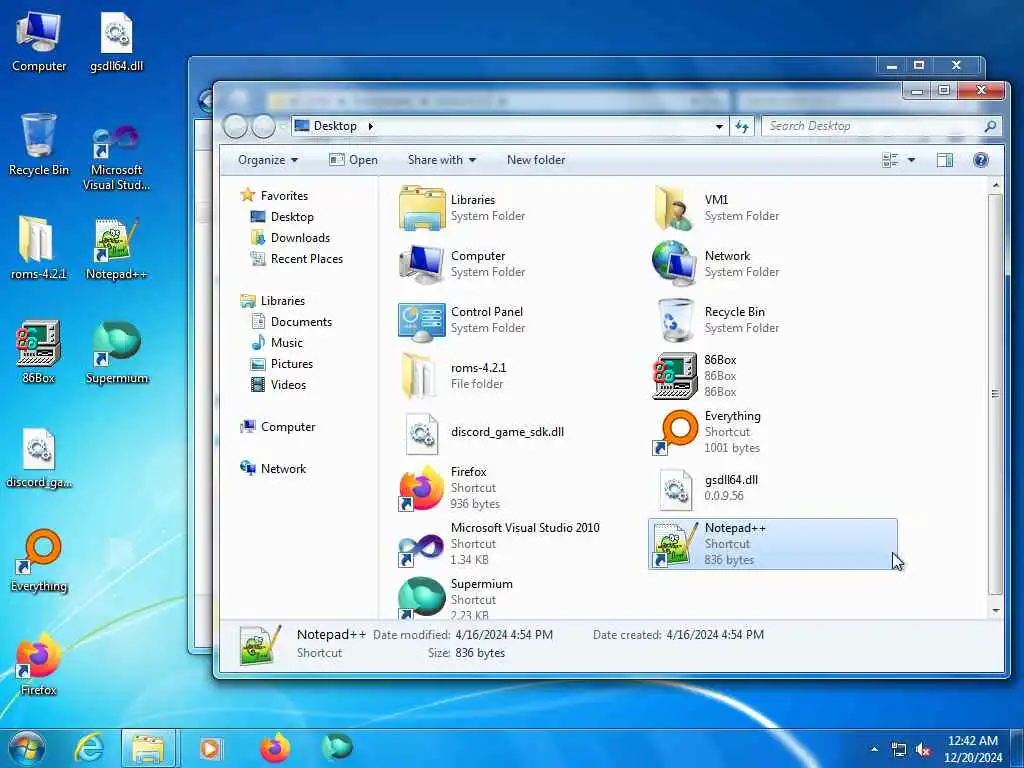1024x768 pixels.
Task: Click the file list scroll up arrow
Action: 995,185
